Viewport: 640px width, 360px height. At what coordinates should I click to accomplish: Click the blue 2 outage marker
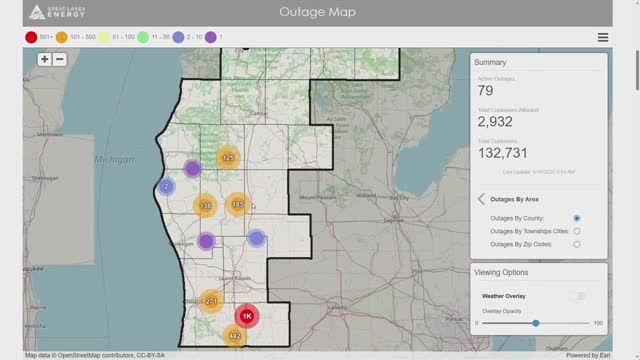tap(166, 187)
